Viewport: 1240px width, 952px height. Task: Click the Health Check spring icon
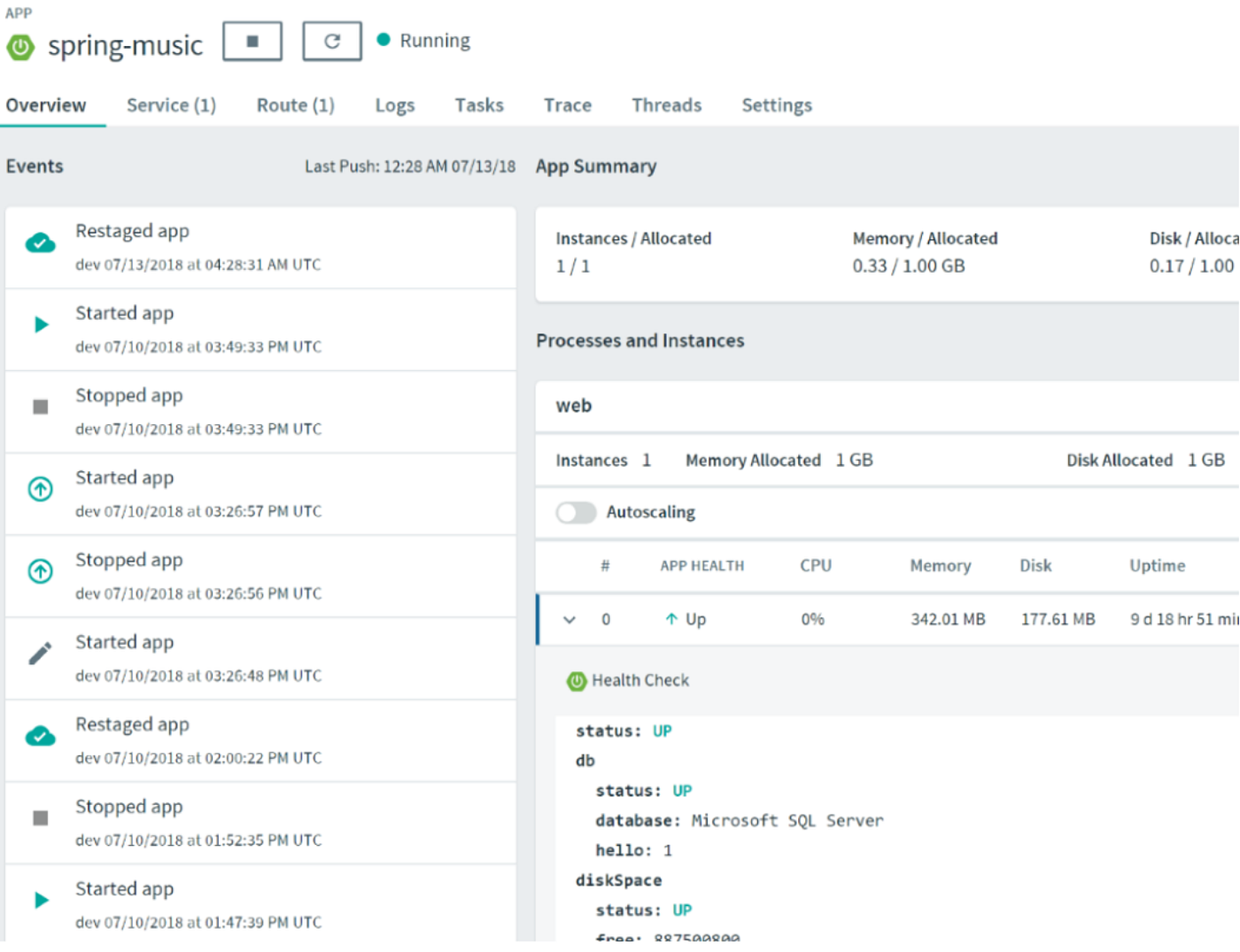click(x=576, y=681)
